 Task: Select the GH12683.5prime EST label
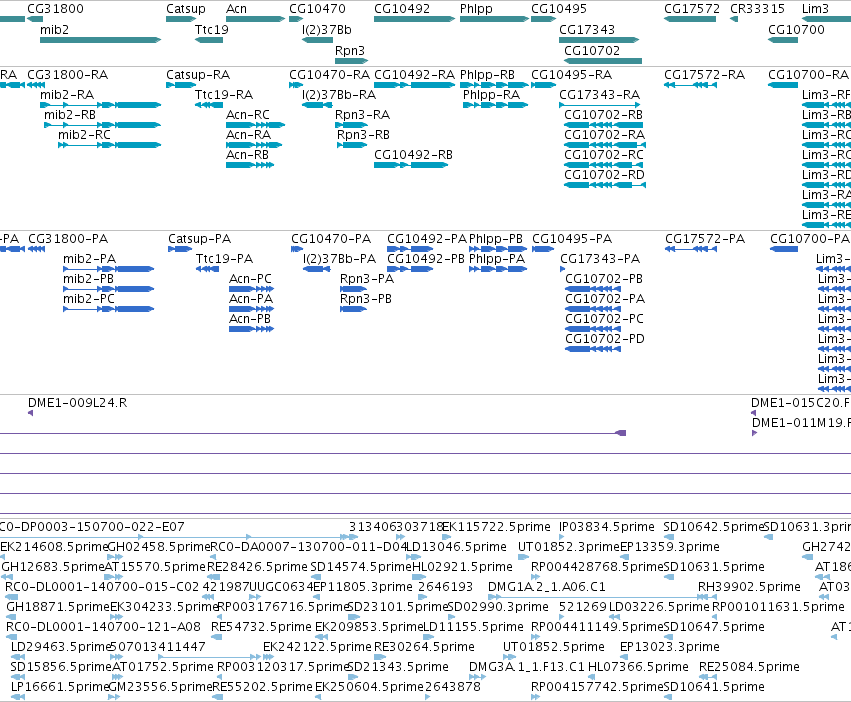(53, 567)
